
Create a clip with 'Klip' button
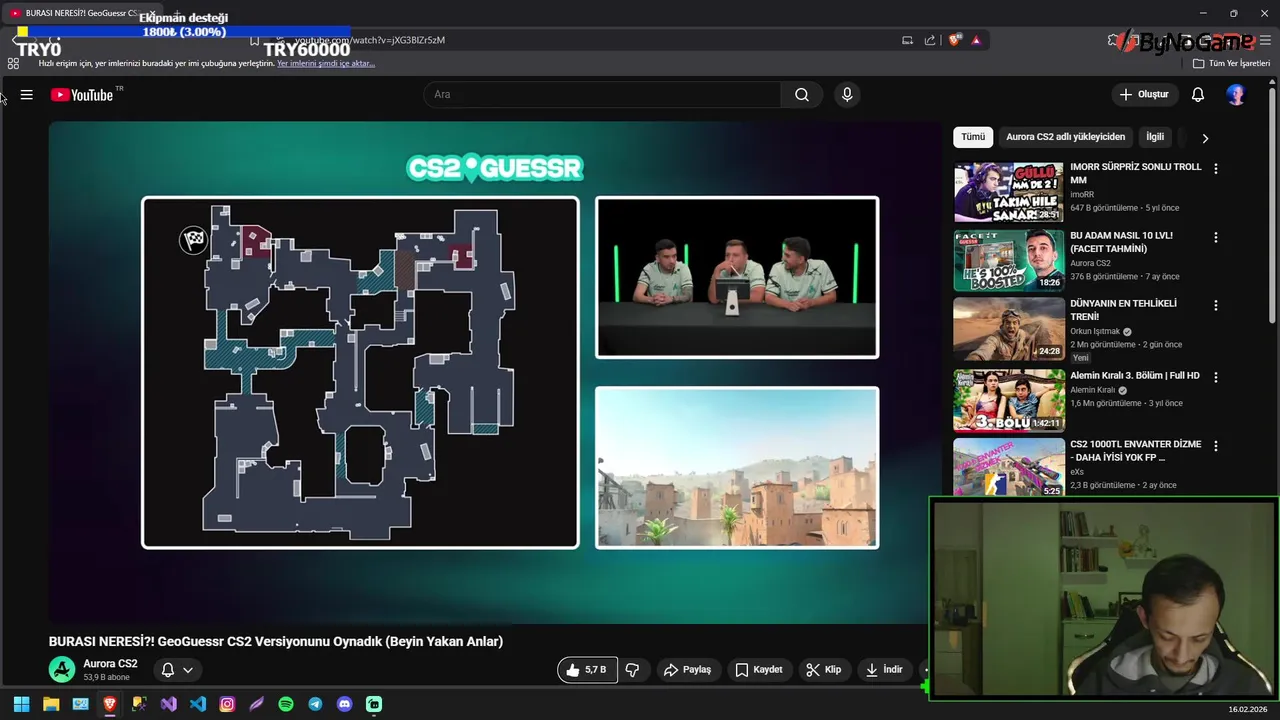824,670
